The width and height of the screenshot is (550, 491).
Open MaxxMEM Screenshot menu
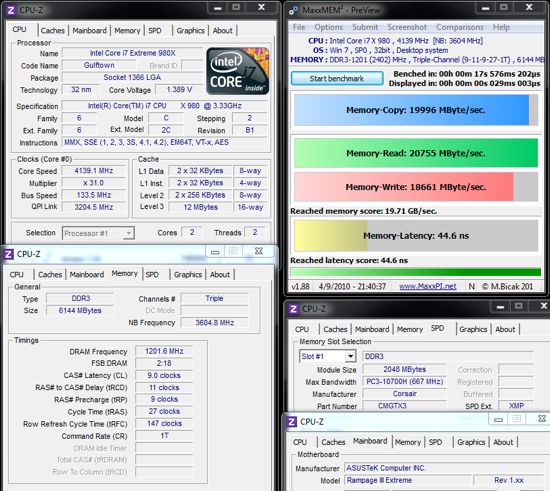407,27
